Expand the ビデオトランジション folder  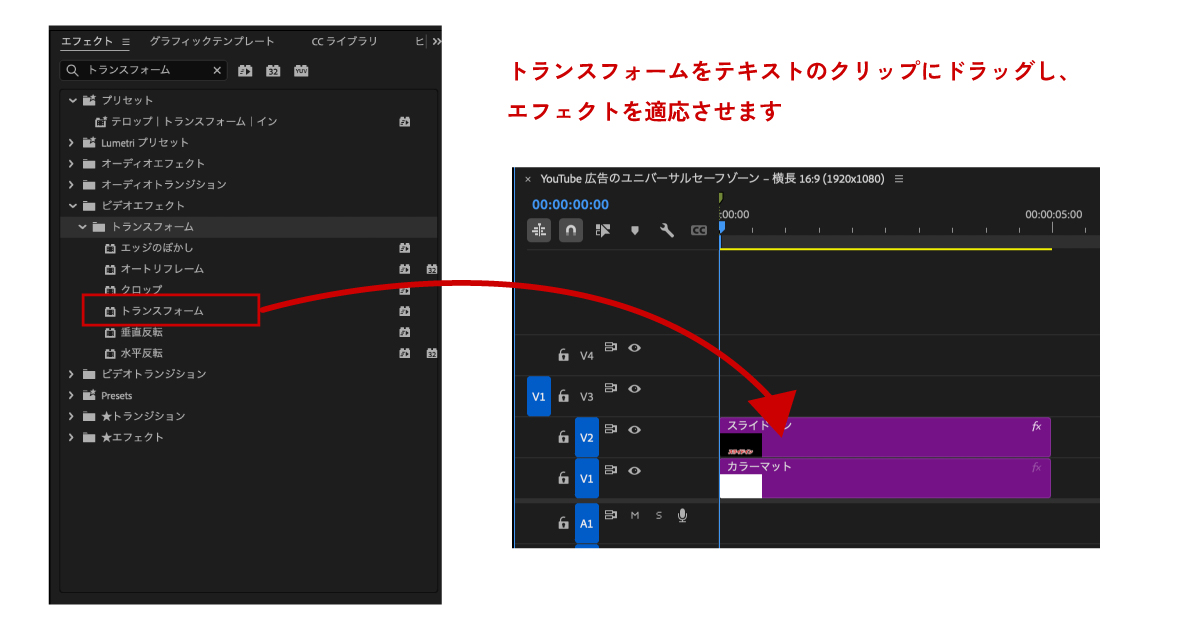71,374
